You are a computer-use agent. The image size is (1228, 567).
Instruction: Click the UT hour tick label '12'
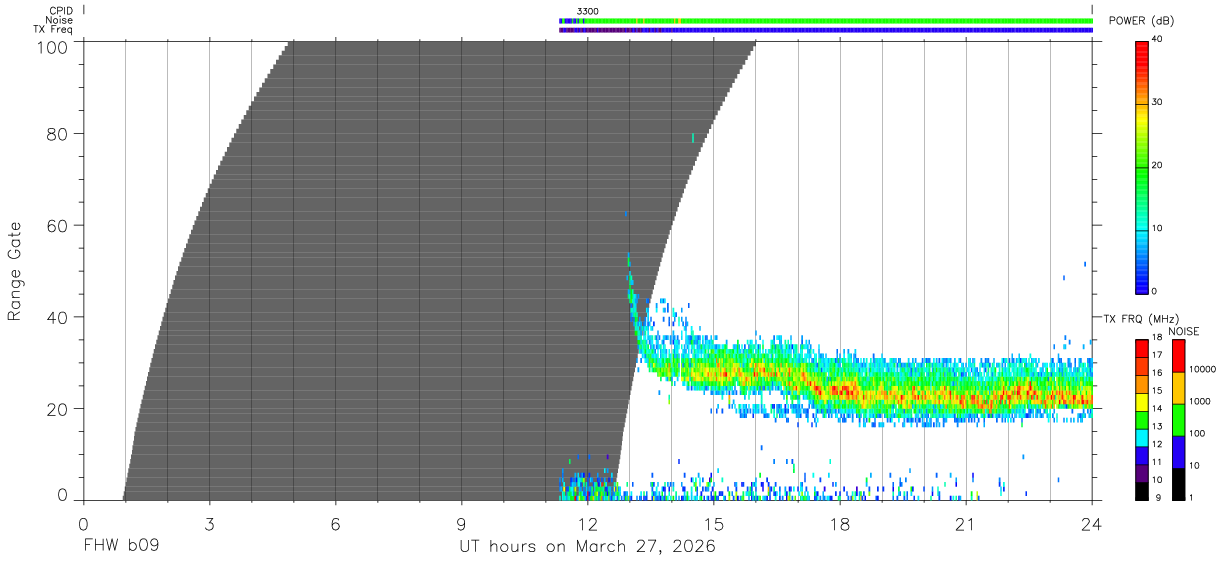(587, 524)
